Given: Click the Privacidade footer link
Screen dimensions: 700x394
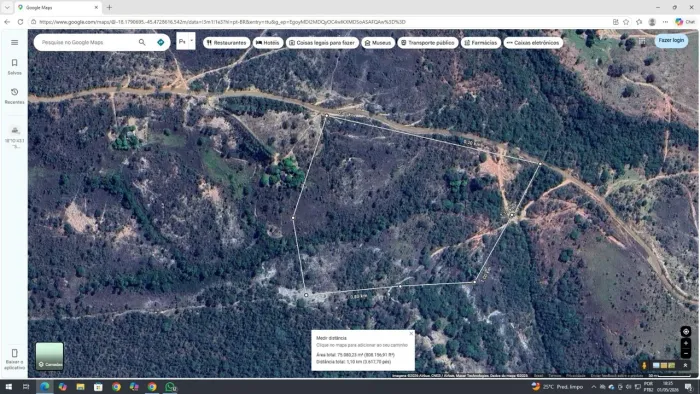Looking at the screenshot, I should tap(575, 376).
